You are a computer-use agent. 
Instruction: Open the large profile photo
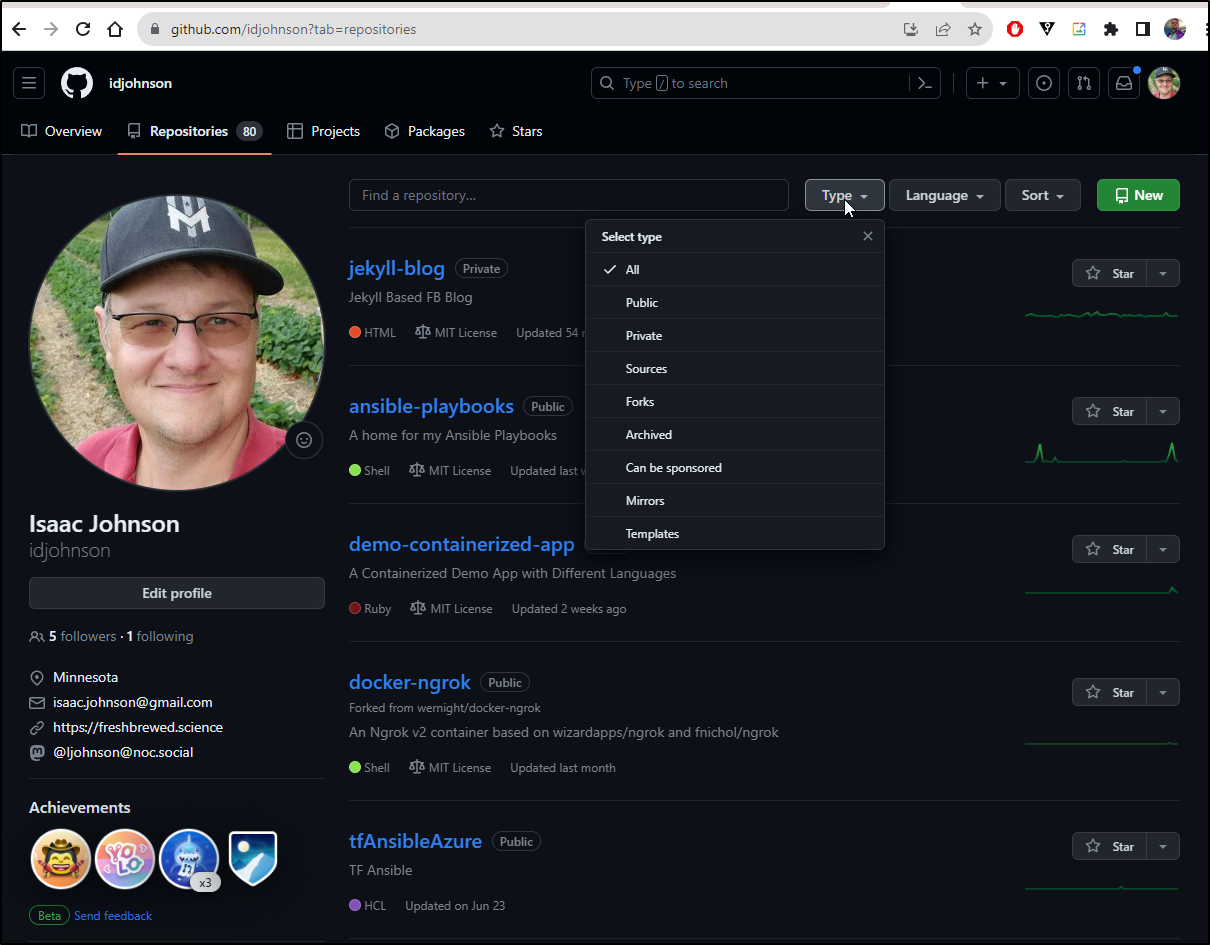(x=177, y=342)
